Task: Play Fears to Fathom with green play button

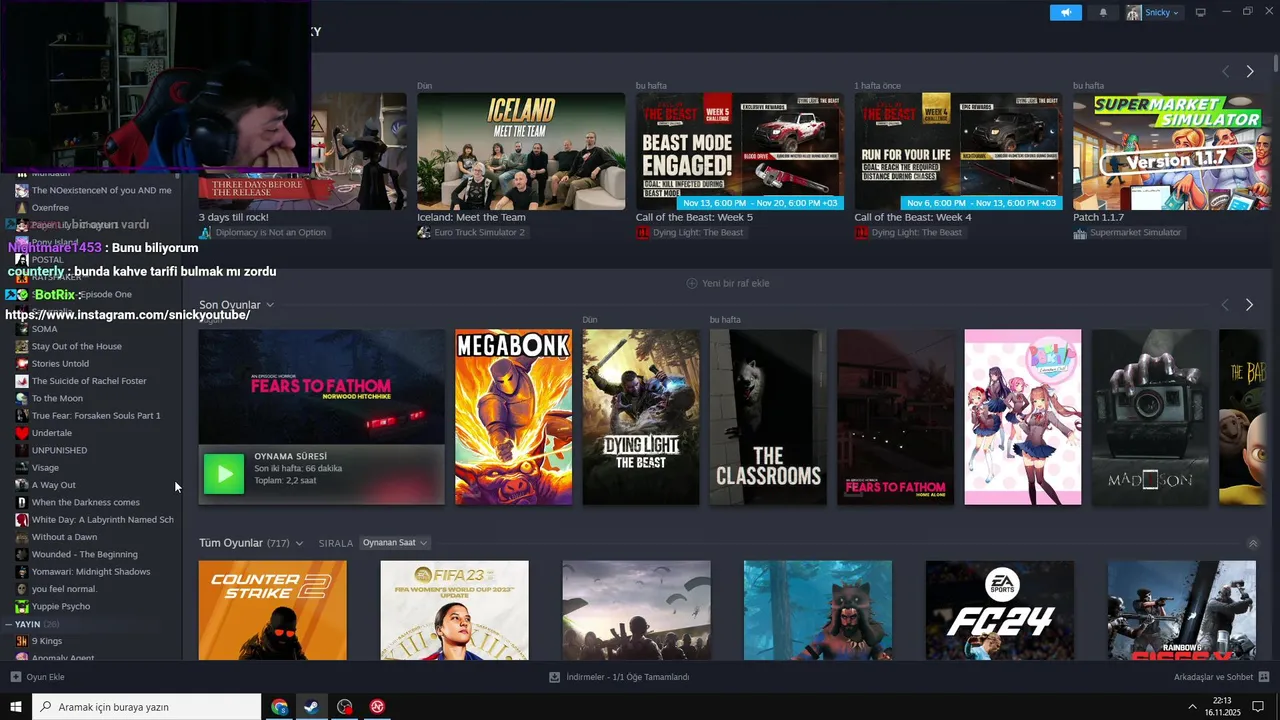Action: point(224,474)
